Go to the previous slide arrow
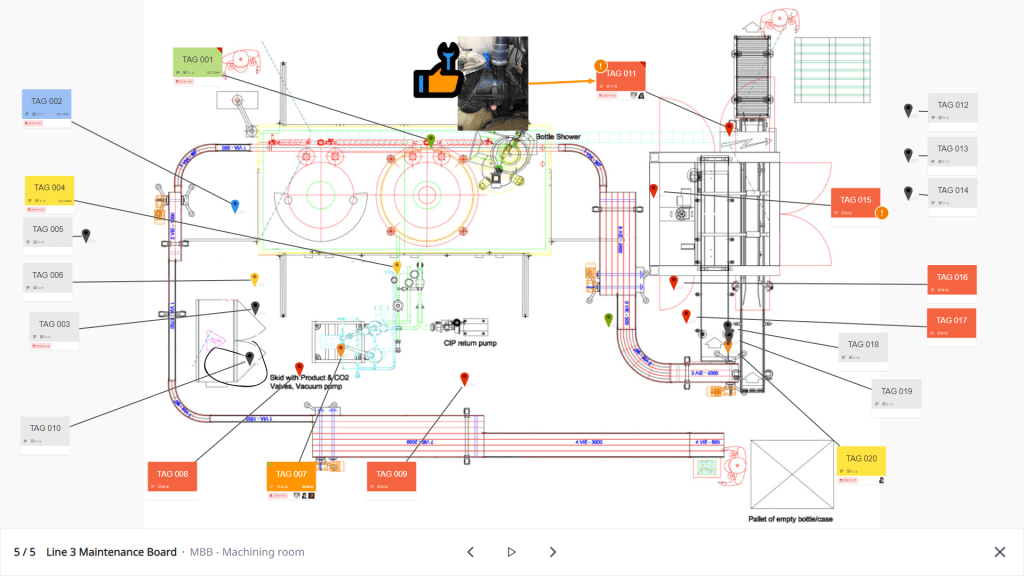 pos(470,552)
